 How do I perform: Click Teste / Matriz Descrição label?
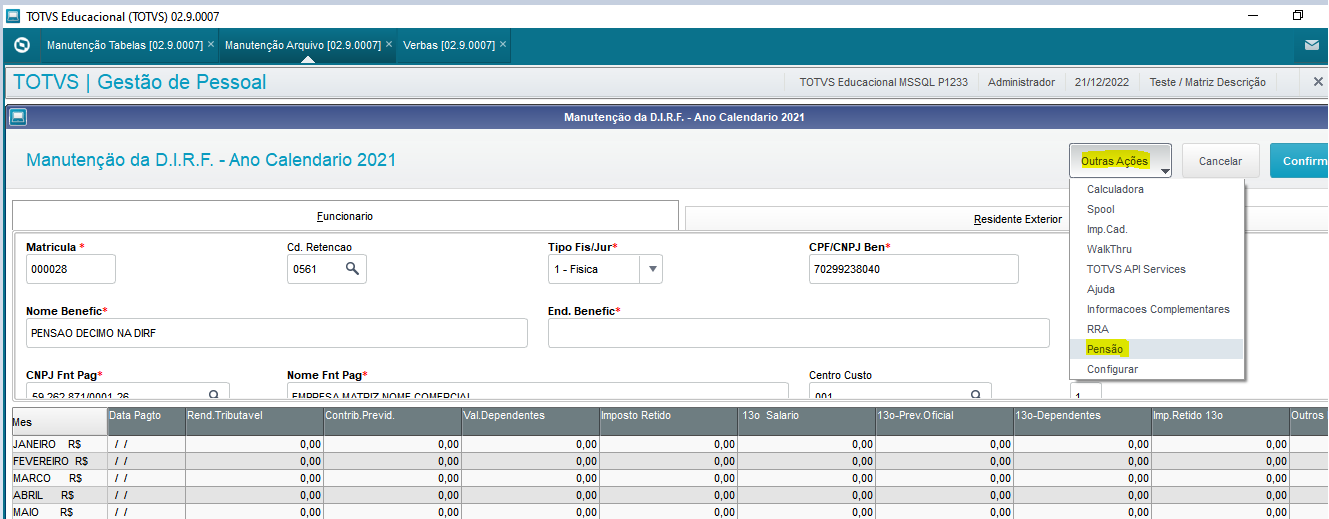(x=1207, y=82)
